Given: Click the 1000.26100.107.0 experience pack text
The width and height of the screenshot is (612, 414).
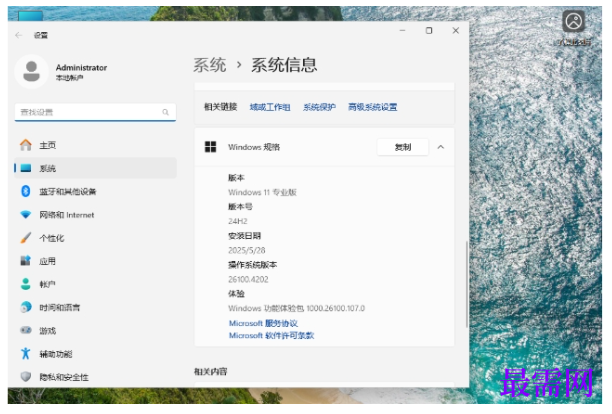Looking at the screenshot, I should coord(336,308).
